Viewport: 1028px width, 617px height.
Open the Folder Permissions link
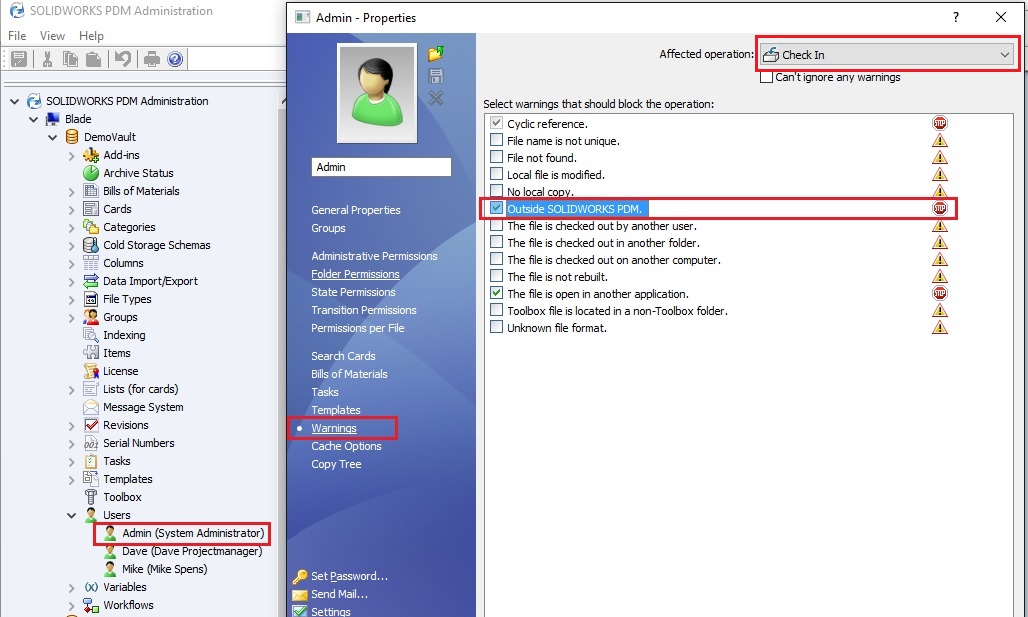355,274
